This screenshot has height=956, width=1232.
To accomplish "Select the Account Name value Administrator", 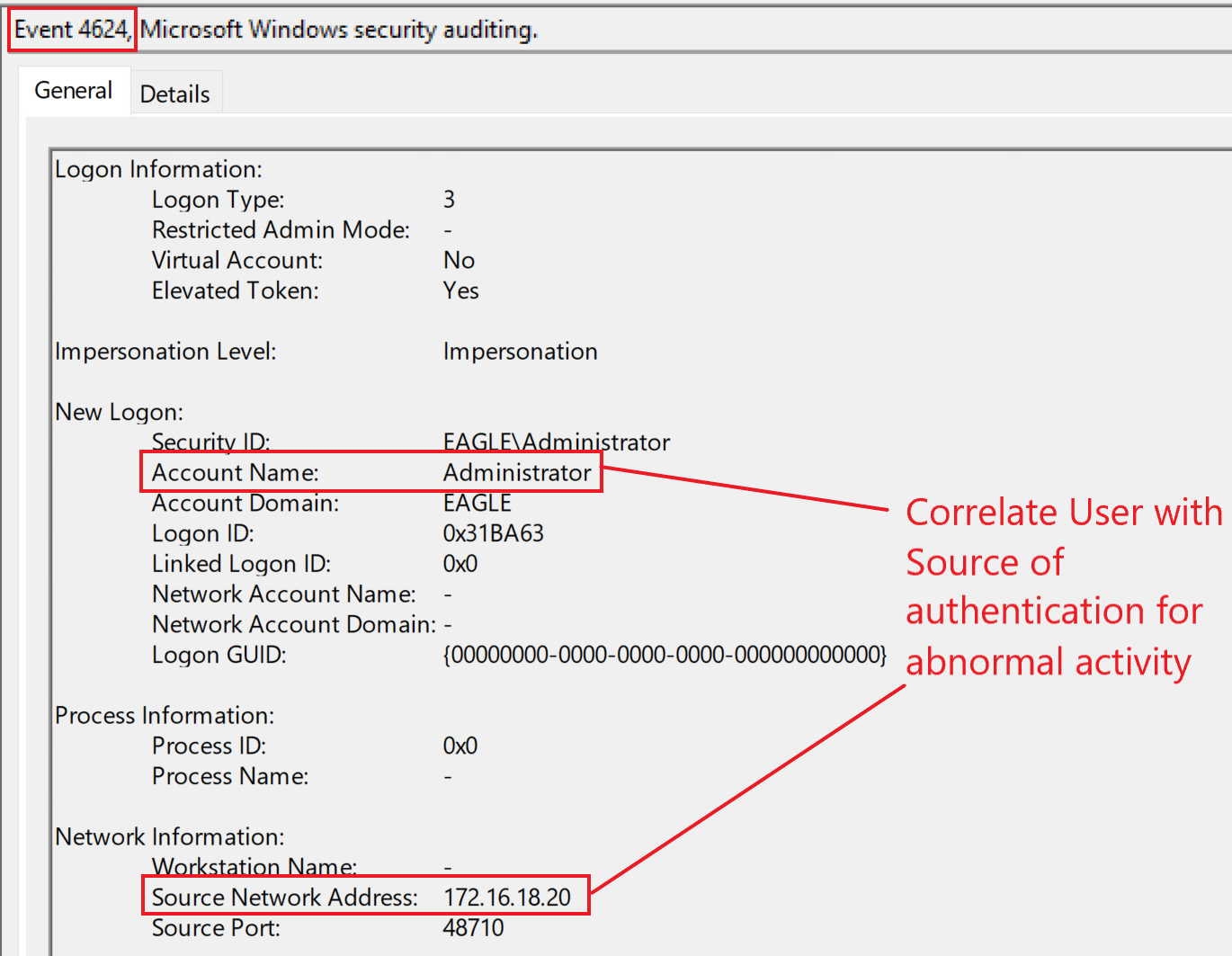I will (517, 473).
